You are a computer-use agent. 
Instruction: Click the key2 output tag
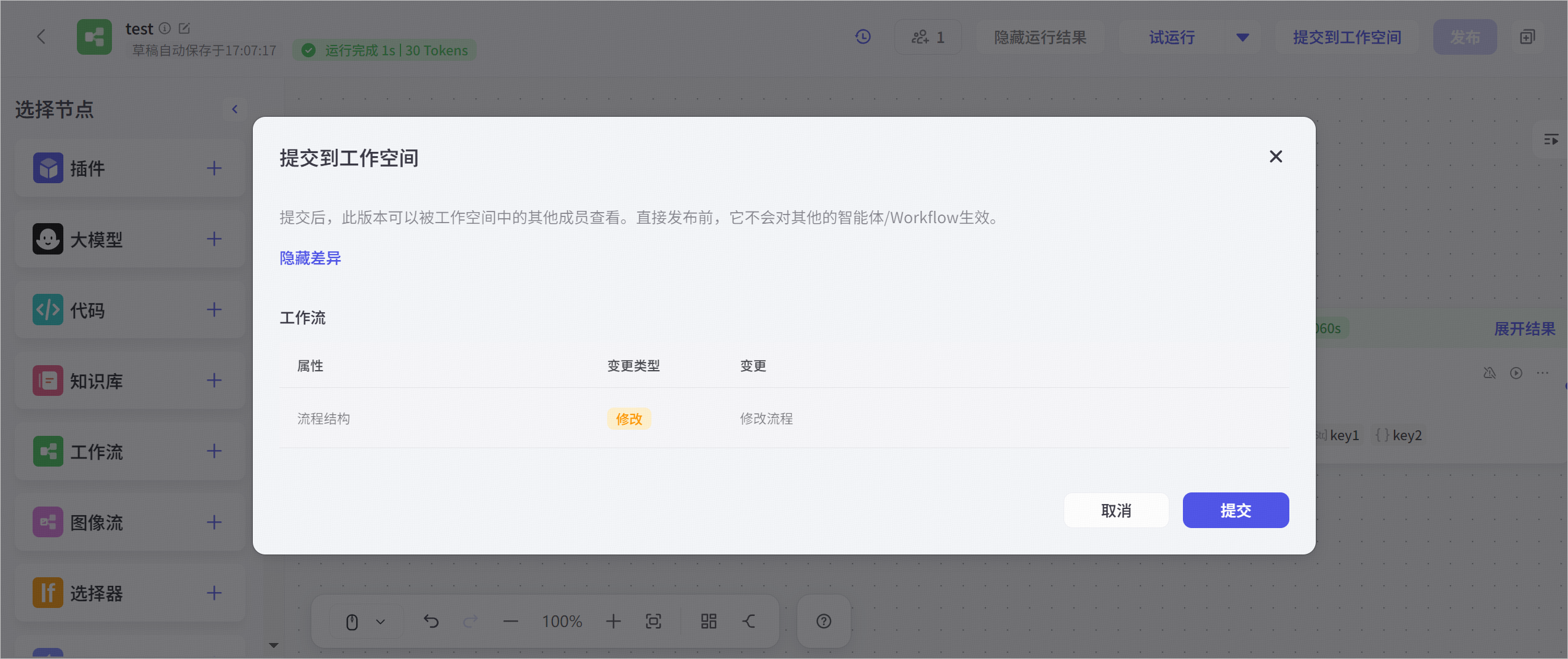pyautogui.click(x=1398, y=435)
